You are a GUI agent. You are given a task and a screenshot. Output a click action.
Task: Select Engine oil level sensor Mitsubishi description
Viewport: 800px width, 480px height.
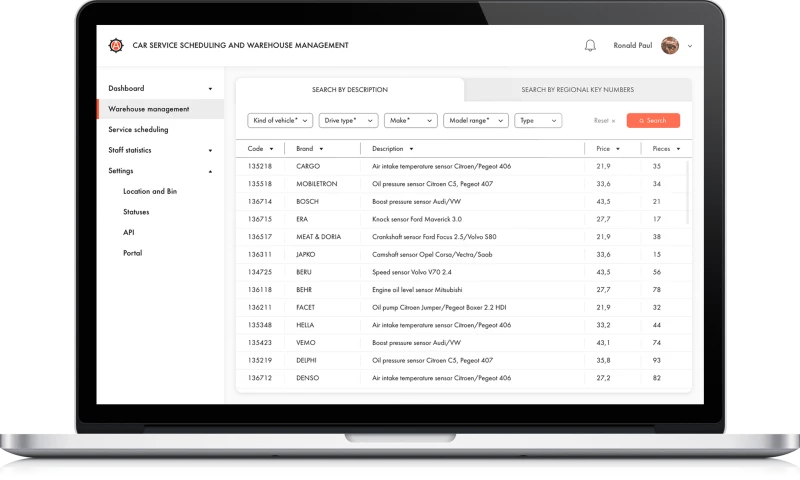click(x=417, y=290)
